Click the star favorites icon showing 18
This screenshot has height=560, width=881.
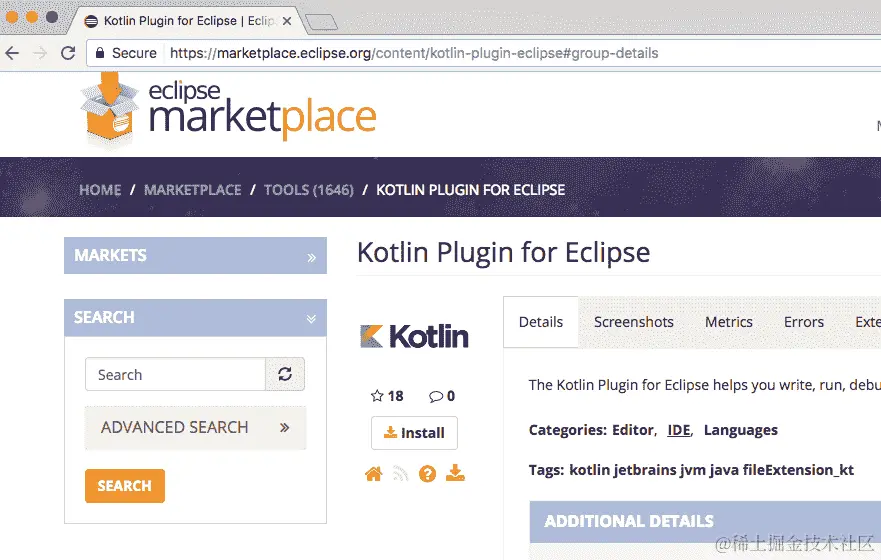point(377,396)
